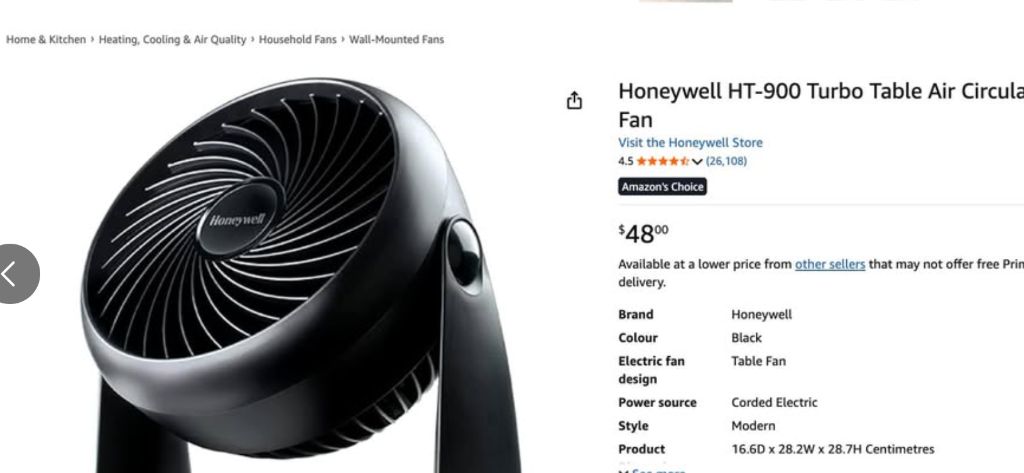Expand See more product details

(x=653, y=470)
